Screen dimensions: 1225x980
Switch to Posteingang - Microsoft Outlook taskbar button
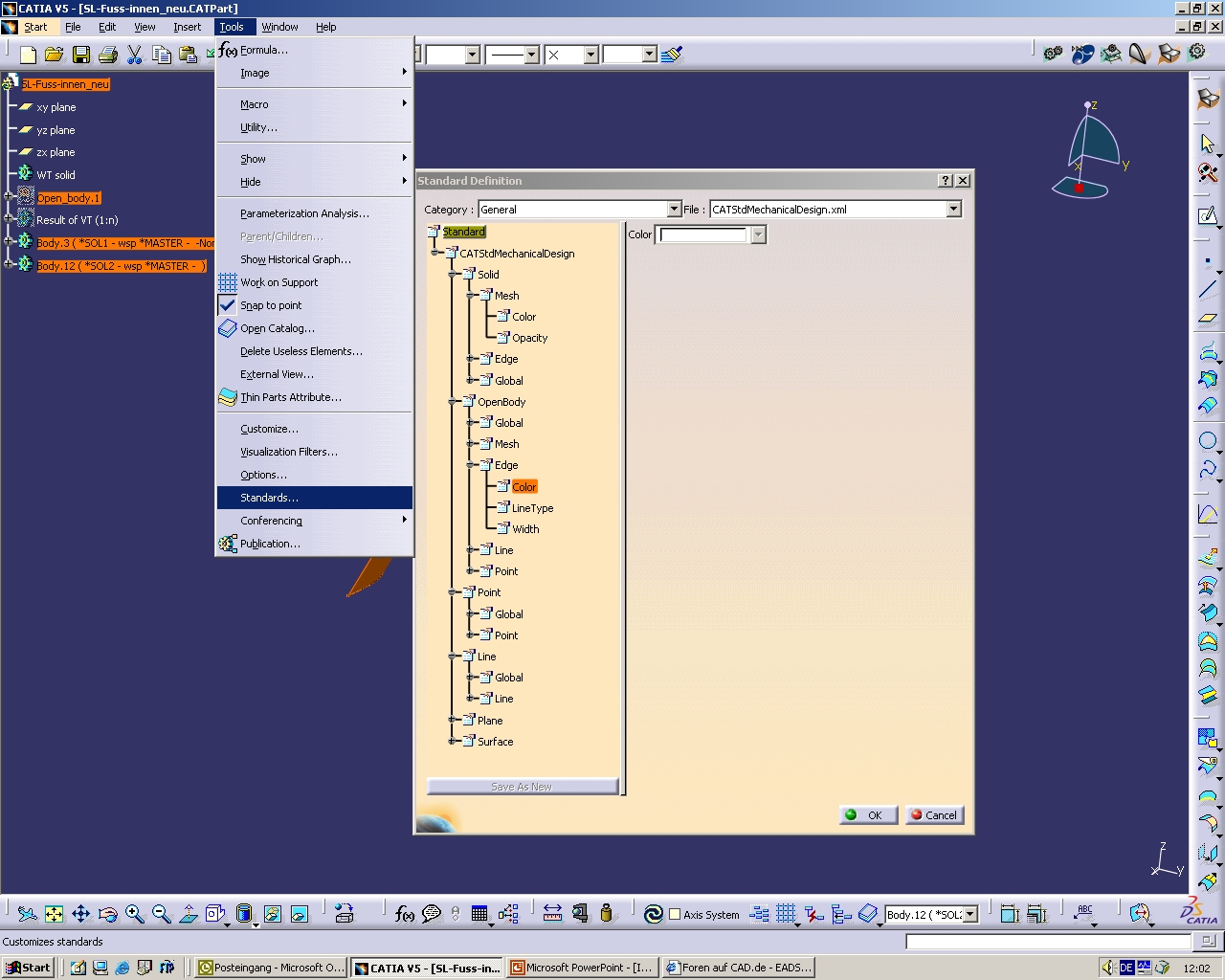(x=271, y=968)
